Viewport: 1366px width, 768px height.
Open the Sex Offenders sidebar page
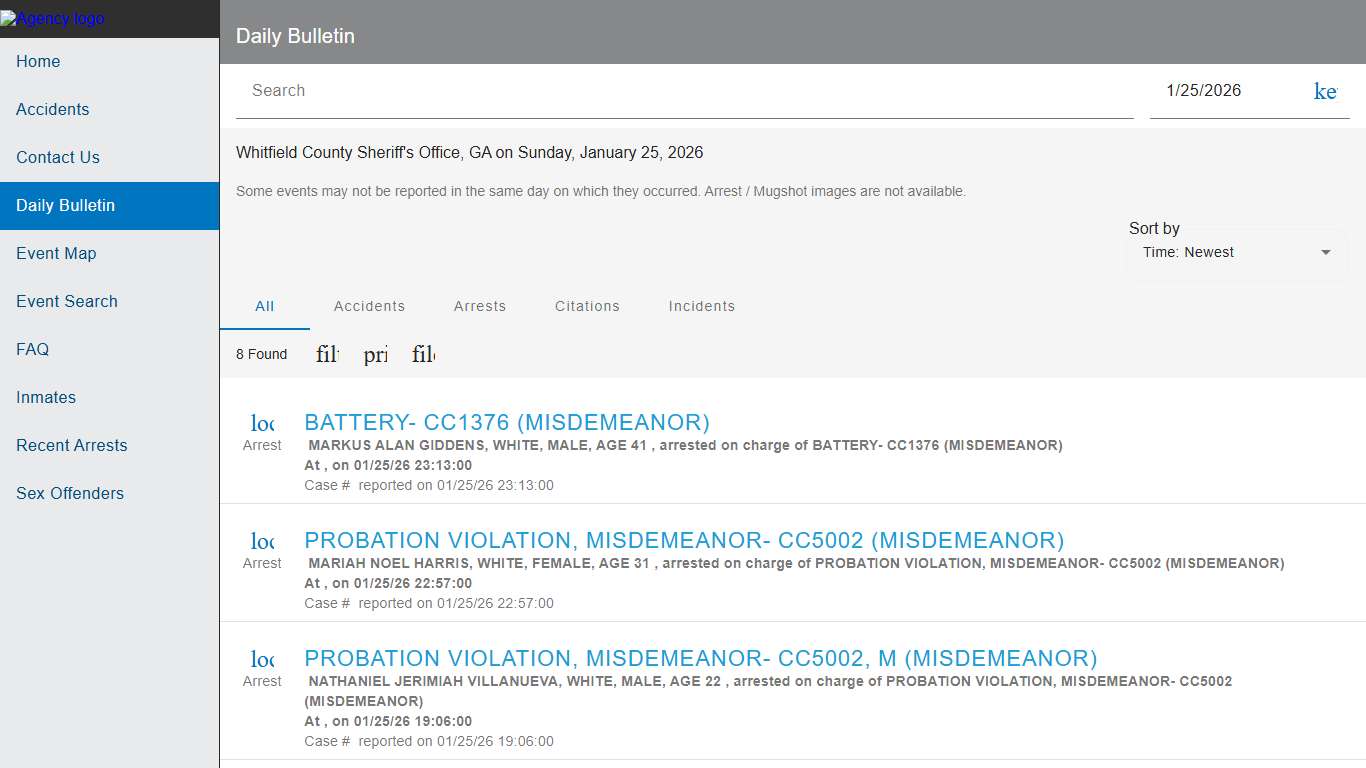[69, 493]
